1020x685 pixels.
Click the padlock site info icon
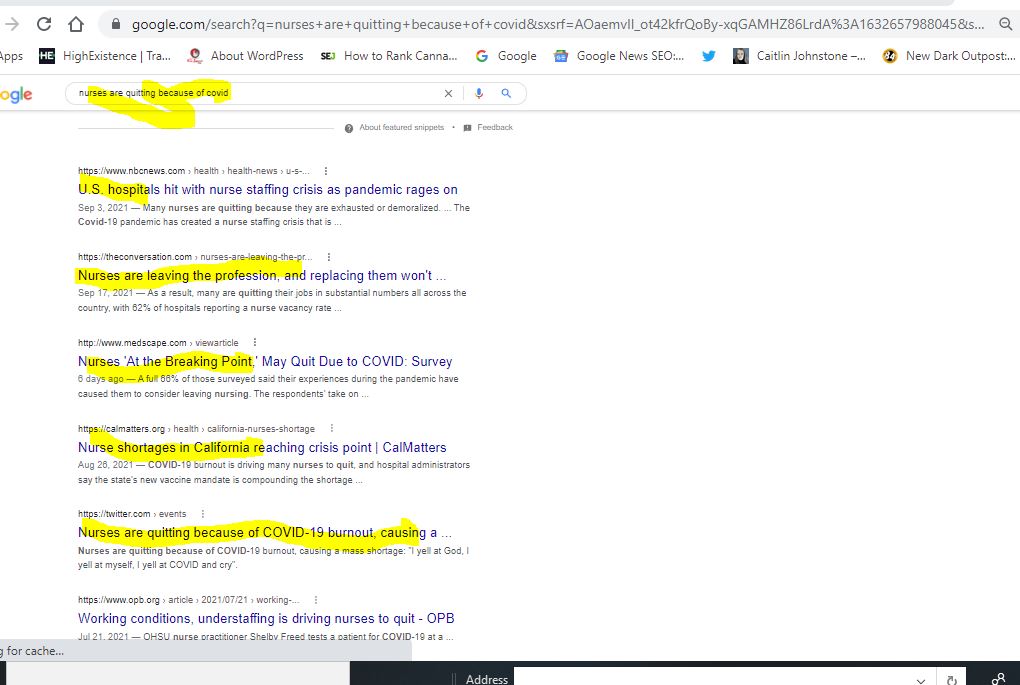click(116, 24)
